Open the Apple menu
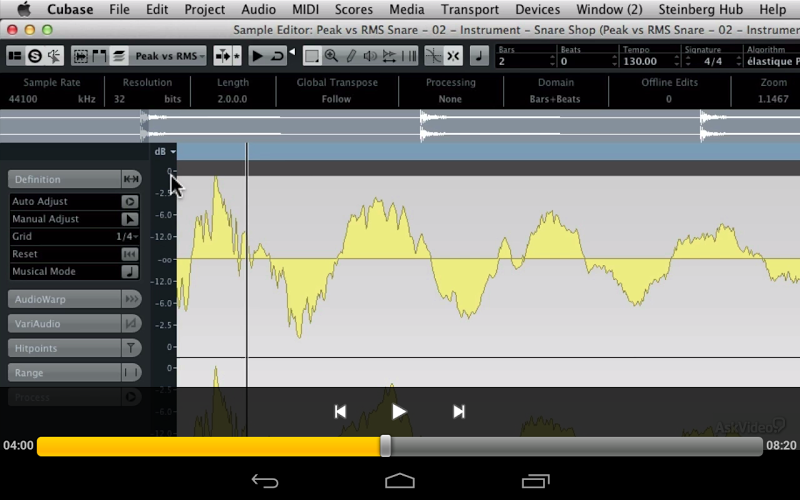Image resolution: width=800 pixels, height=500 pixels. click(x=23, y=9)
